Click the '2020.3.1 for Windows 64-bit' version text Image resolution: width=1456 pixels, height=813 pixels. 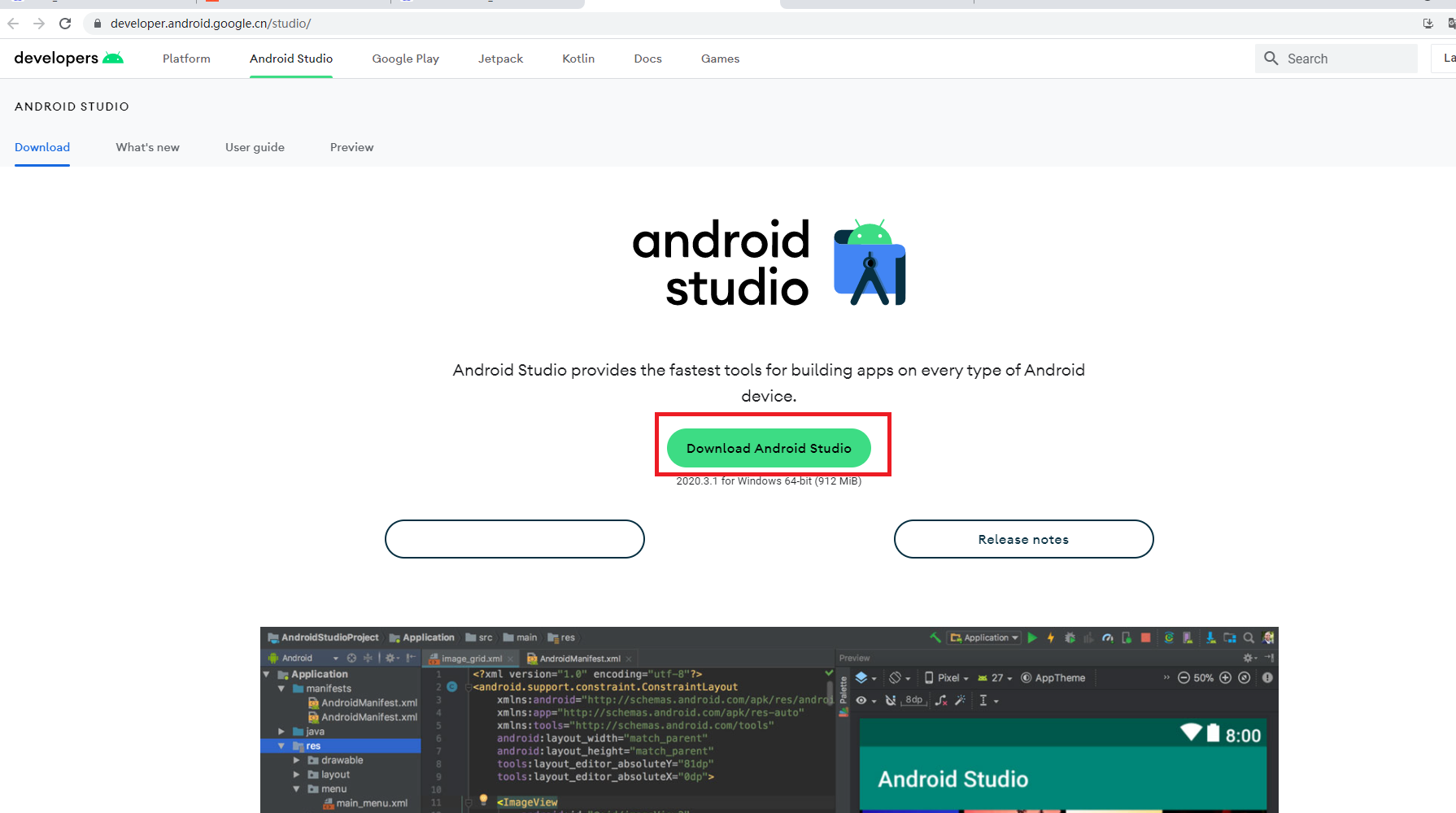pos(769,481)
